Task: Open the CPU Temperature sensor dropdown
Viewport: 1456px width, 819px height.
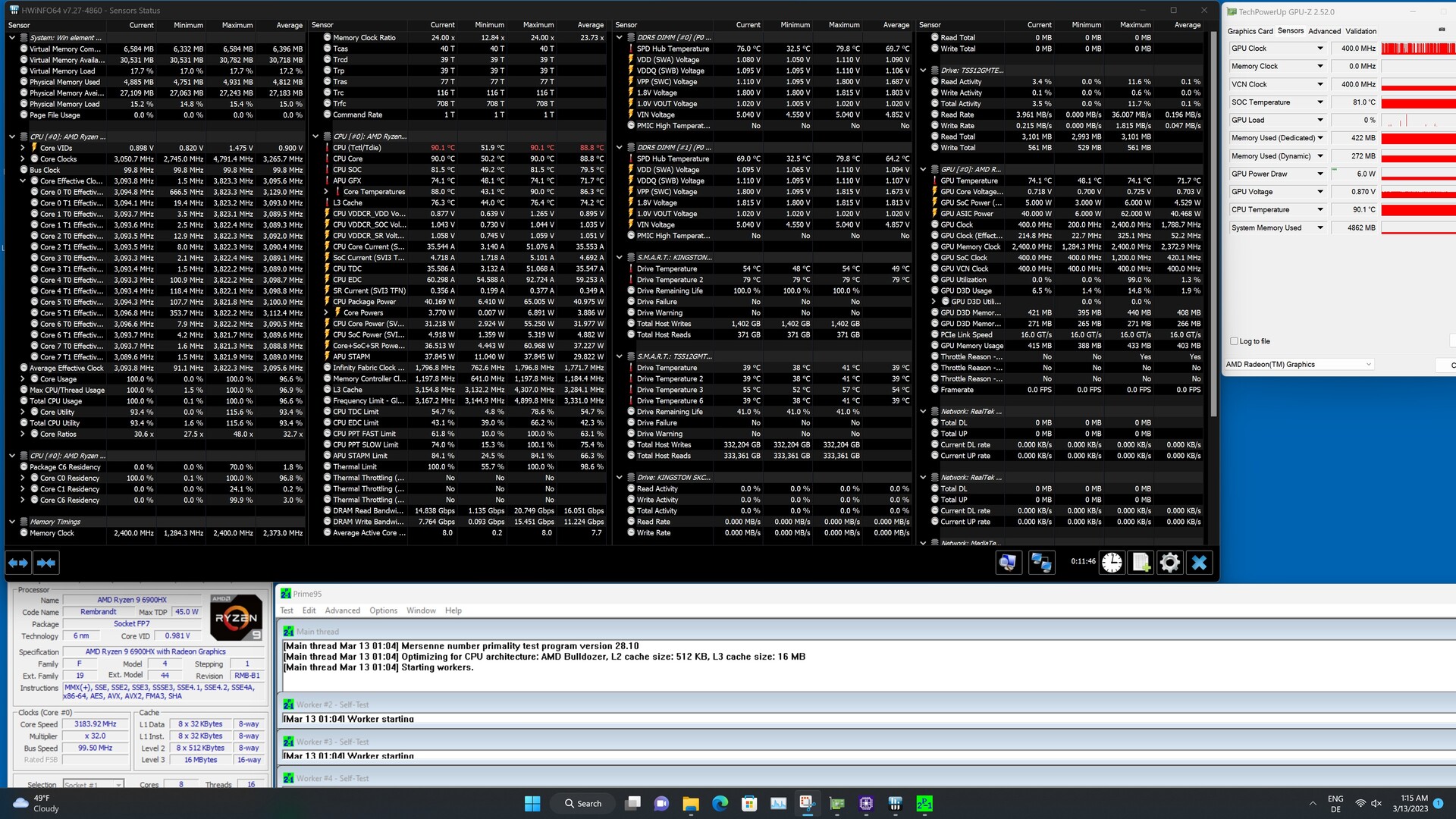Action: tap(1319, 210)
